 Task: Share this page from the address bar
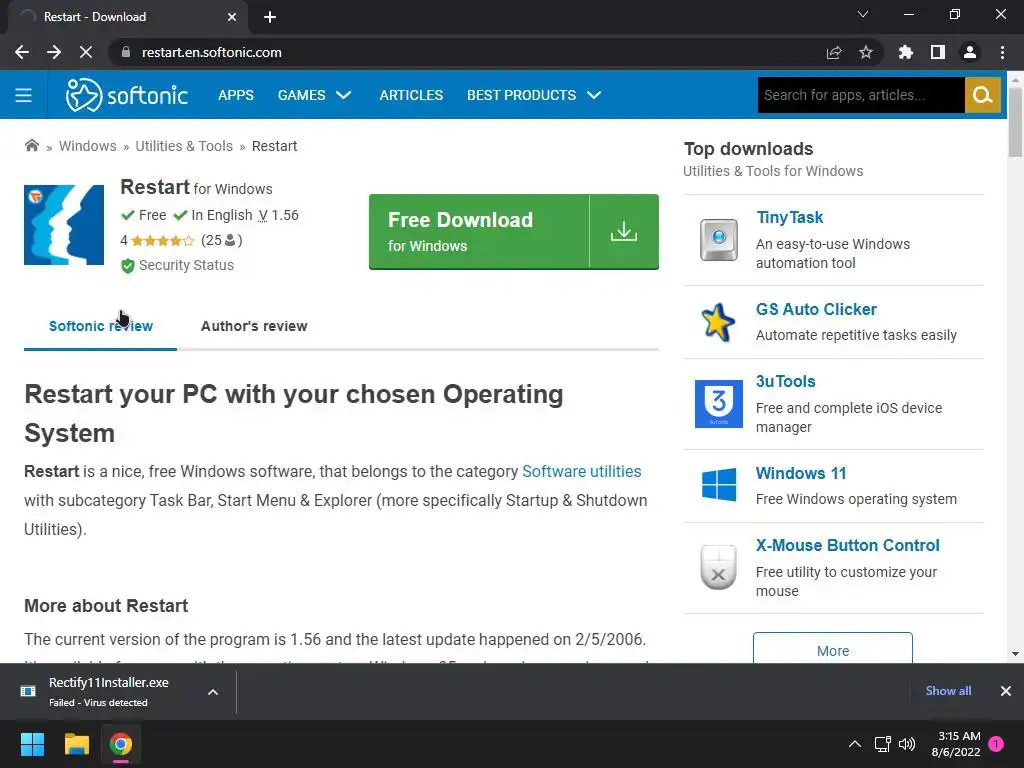[834, 52]
